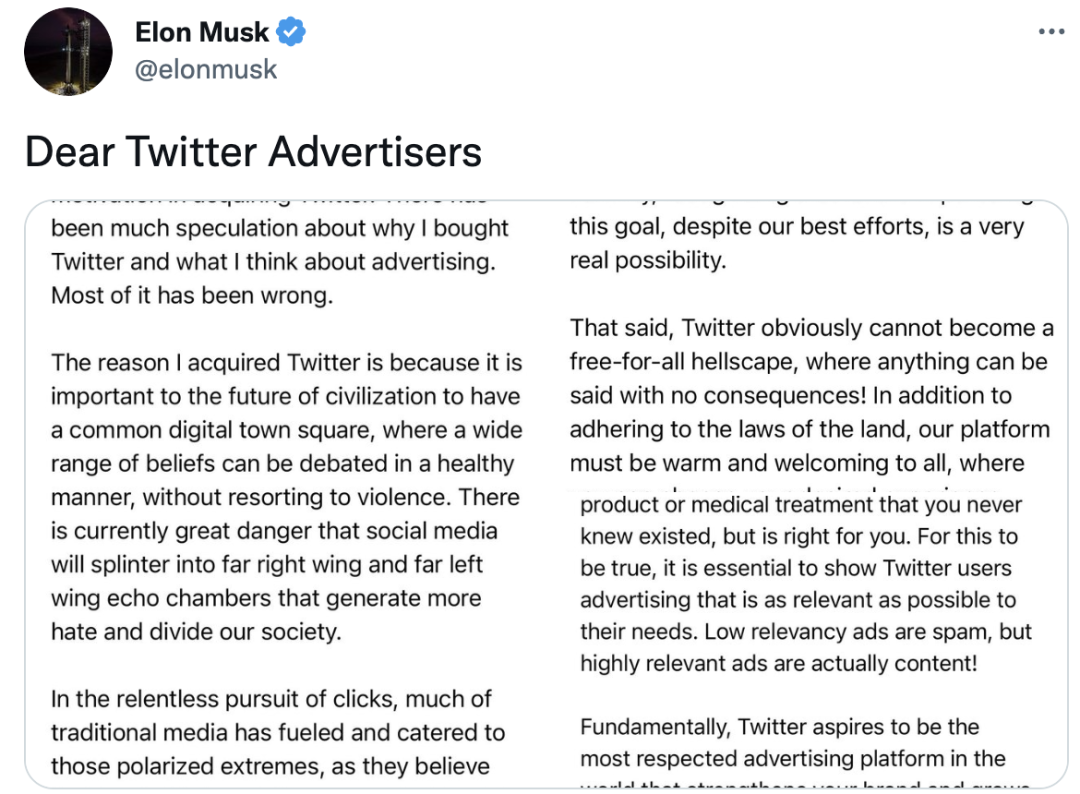Click the 'Low relevancy ads are spam' line
The width and height of the screenshot is (1080, 794).
806,631
